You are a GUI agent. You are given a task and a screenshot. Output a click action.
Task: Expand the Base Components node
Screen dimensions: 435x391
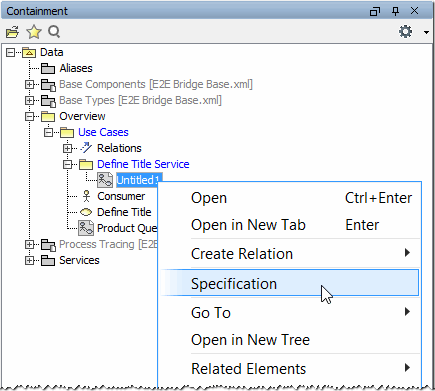[x=29, y=84]
